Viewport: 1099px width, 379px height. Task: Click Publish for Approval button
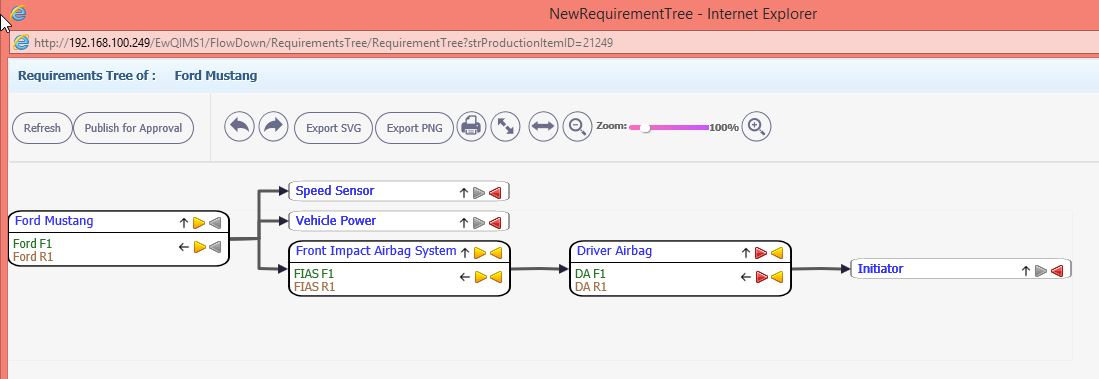coord(133,128)
